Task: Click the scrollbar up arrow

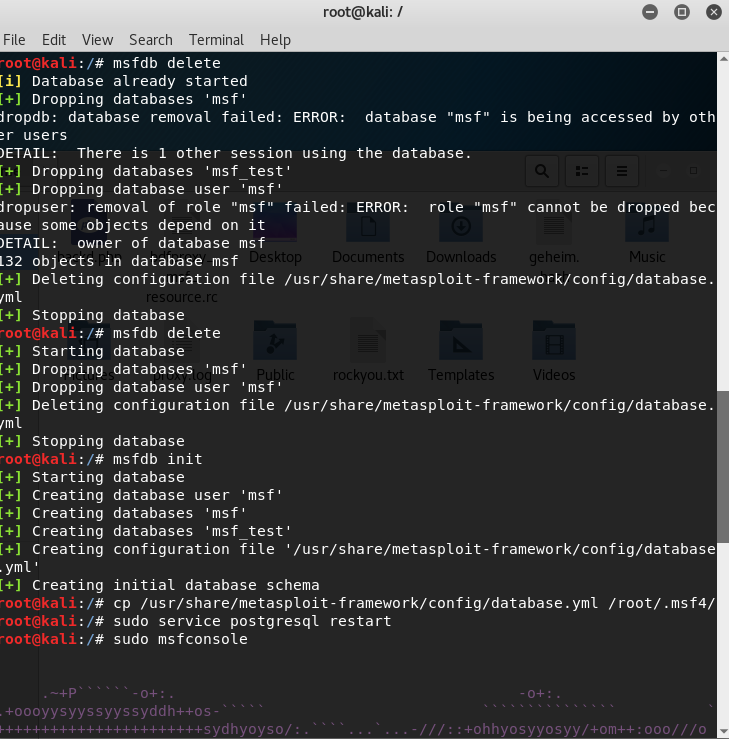Action: tap(723, 59)
